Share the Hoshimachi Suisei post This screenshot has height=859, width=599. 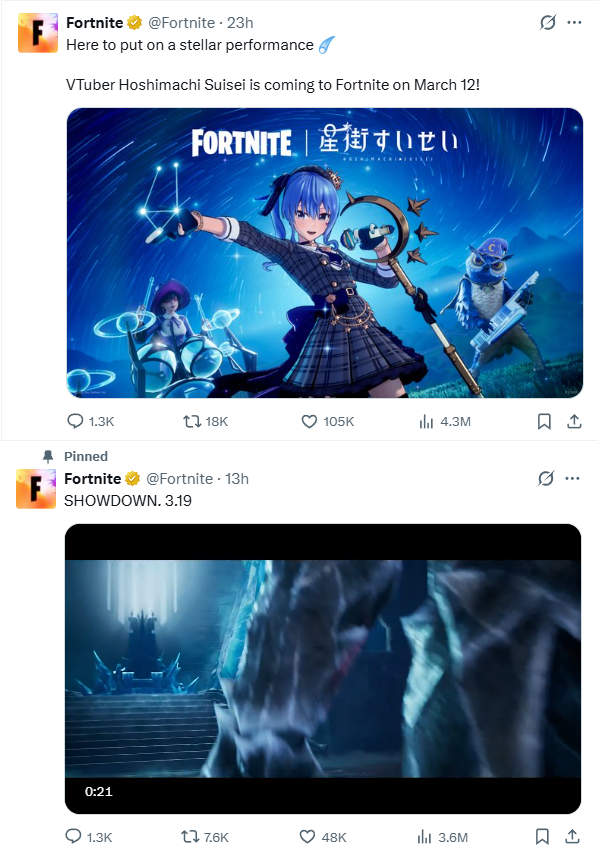[574, 421]
